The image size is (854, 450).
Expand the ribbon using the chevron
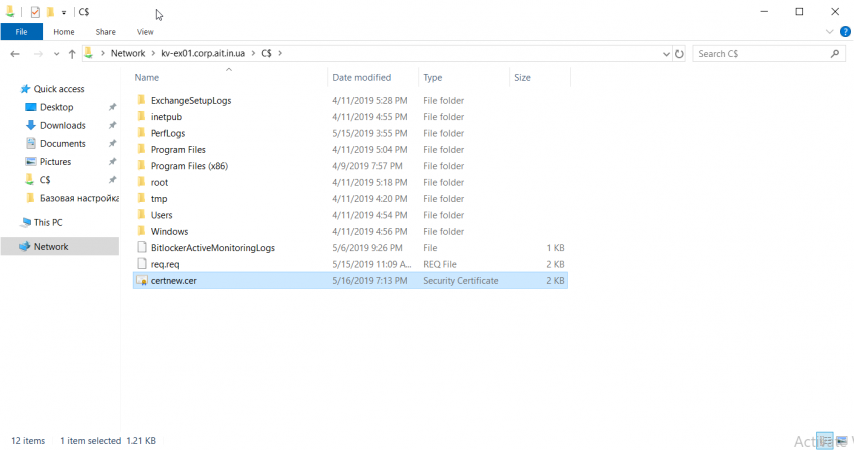(x=830, y=32)
